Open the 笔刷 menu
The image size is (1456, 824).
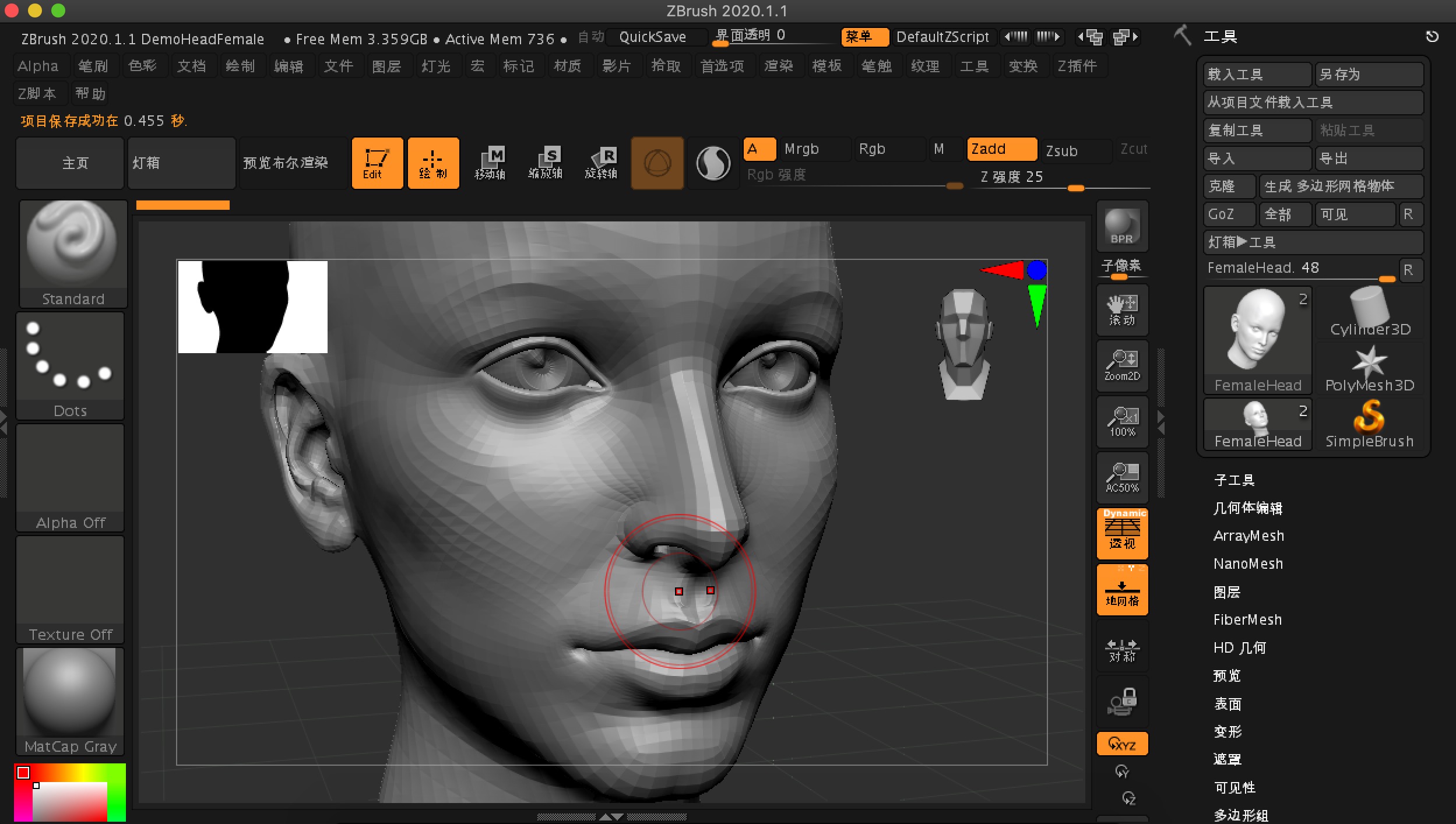pos(93,66)
